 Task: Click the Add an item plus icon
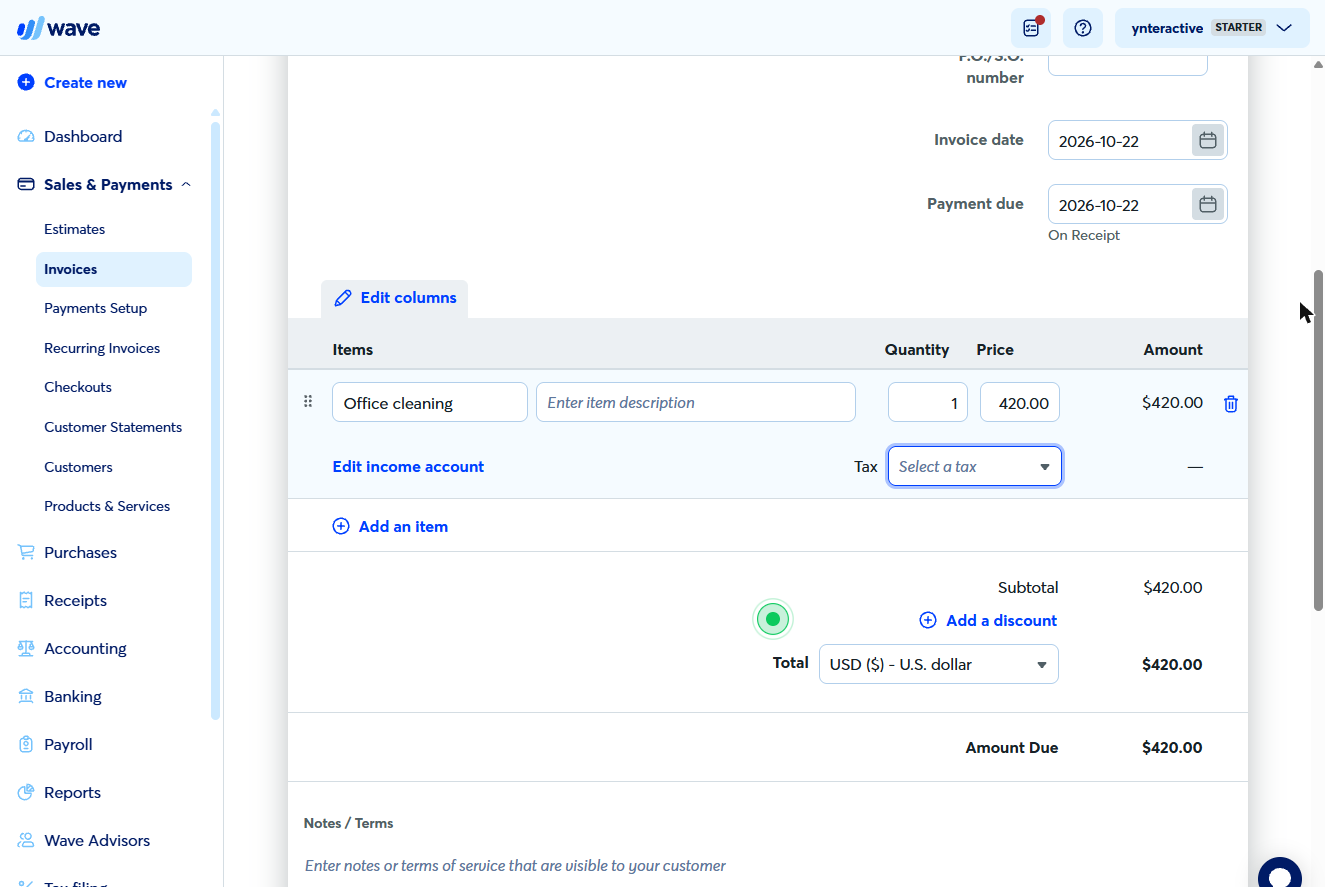click(341, 526)
